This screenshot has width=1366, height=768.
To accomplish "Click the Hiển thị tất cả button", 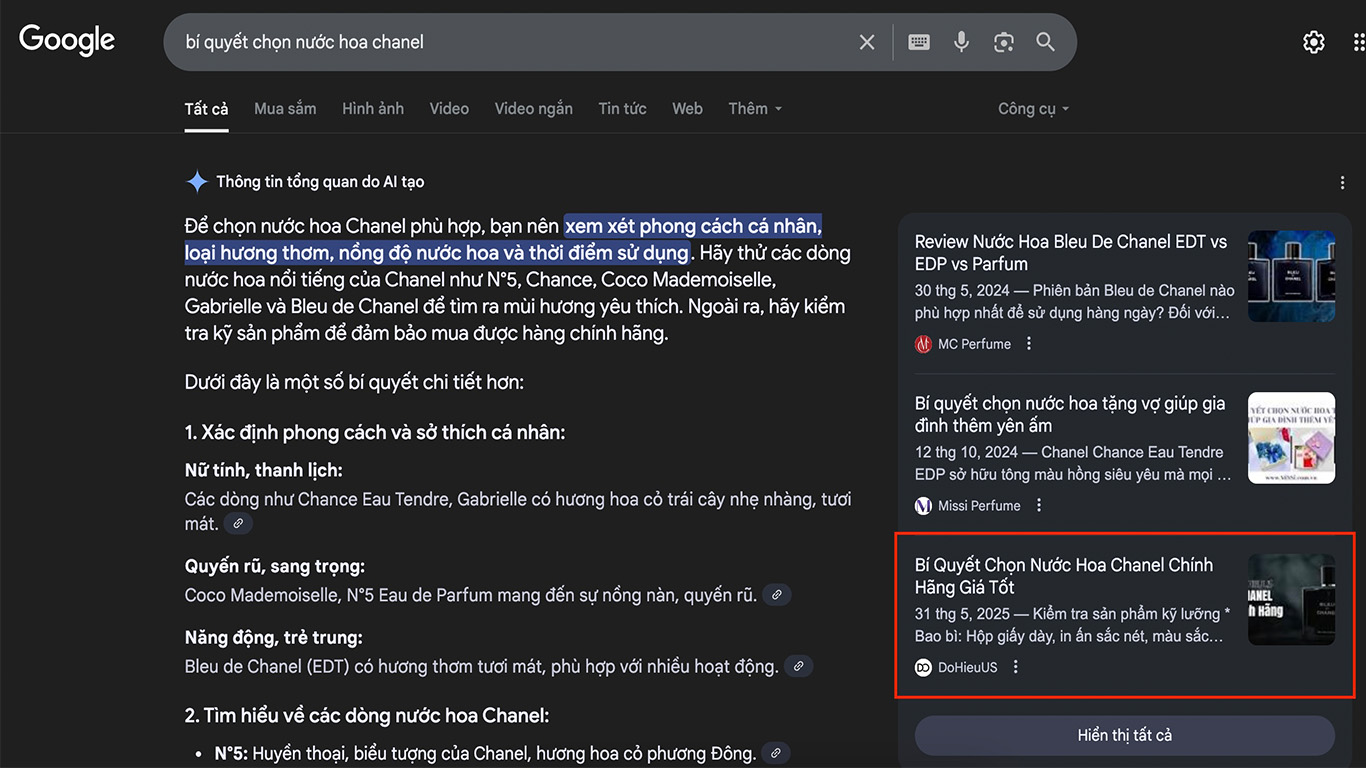I will 1124,735.
